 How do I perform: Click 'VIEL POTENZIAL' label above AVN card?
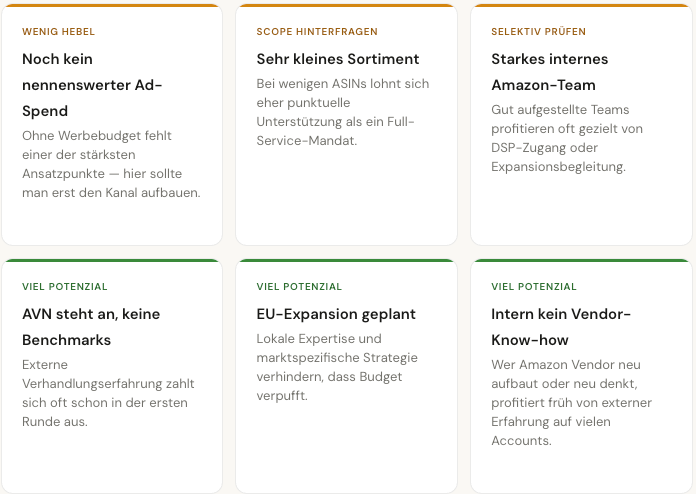64,287
